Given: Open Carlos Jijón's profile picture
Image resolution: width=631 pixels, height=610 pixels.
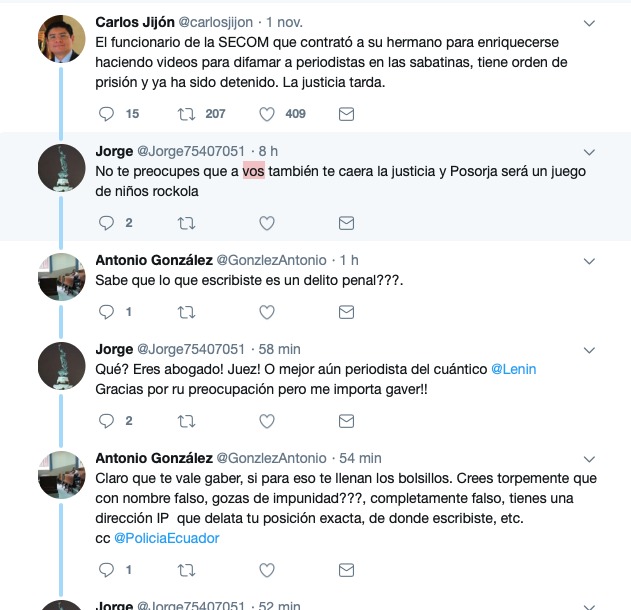Looking at the screenshot, I should (62, 39).
